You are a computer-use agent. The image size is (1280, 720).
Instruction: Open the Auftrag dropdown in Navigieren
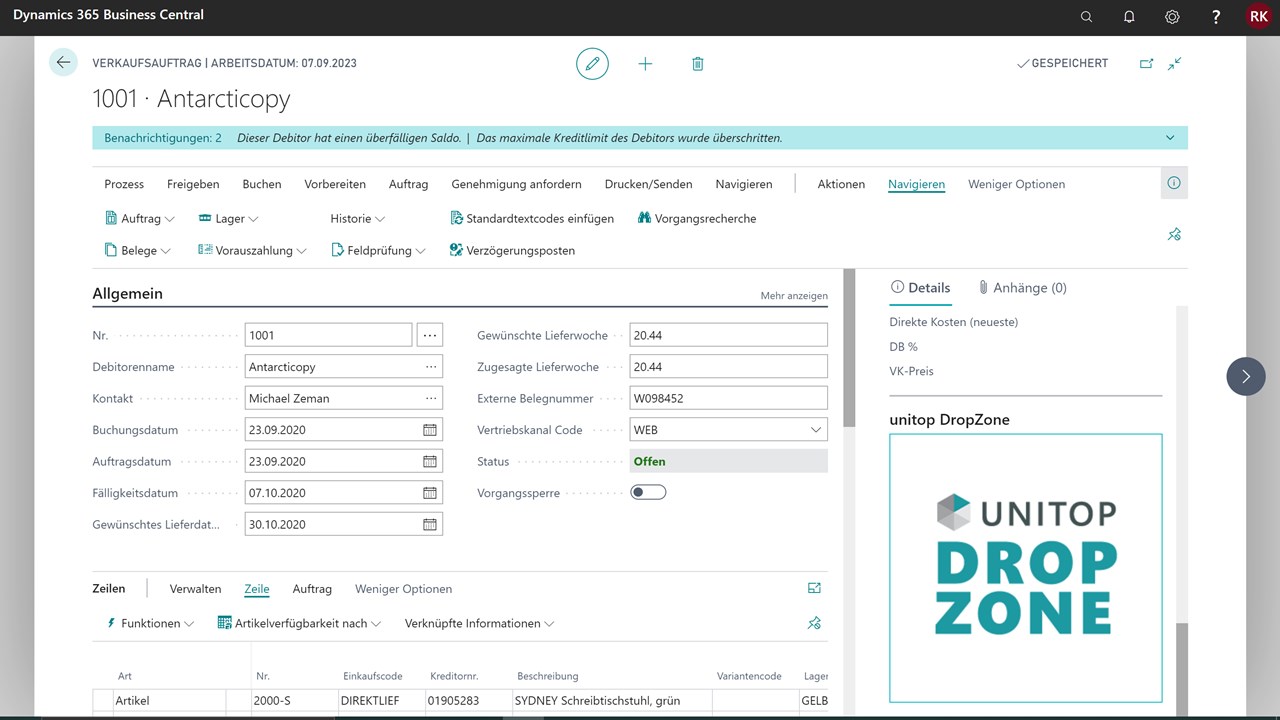pyautogui.click(x=140, y=218)
